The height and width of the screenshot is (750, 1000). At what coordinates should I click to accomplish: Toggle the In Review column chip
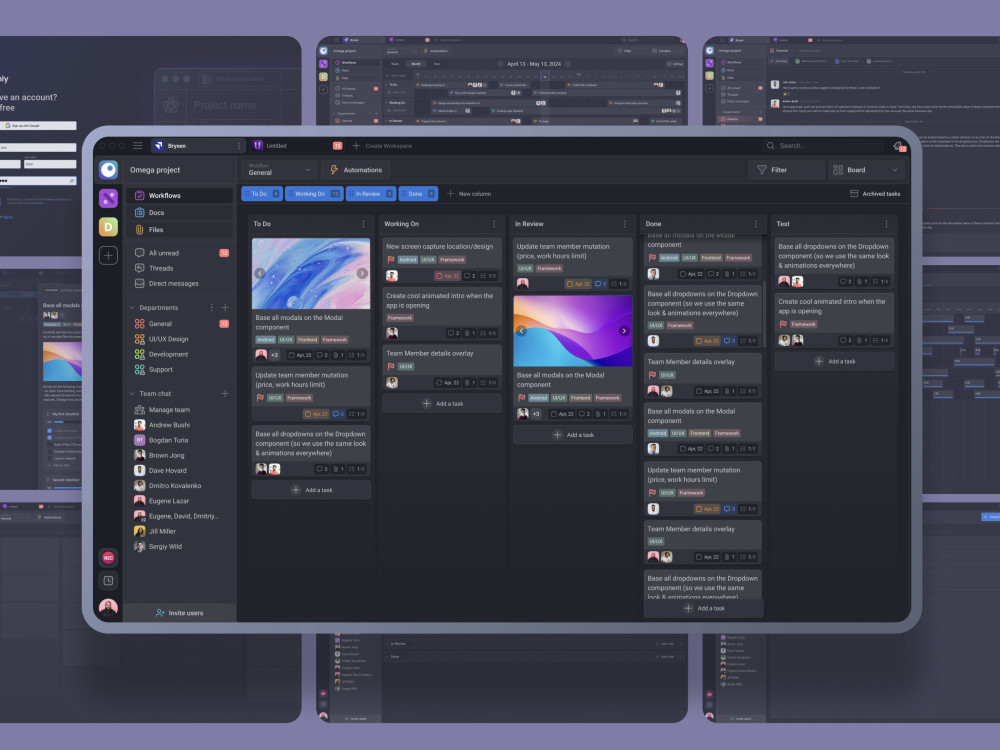coord(371,194)
